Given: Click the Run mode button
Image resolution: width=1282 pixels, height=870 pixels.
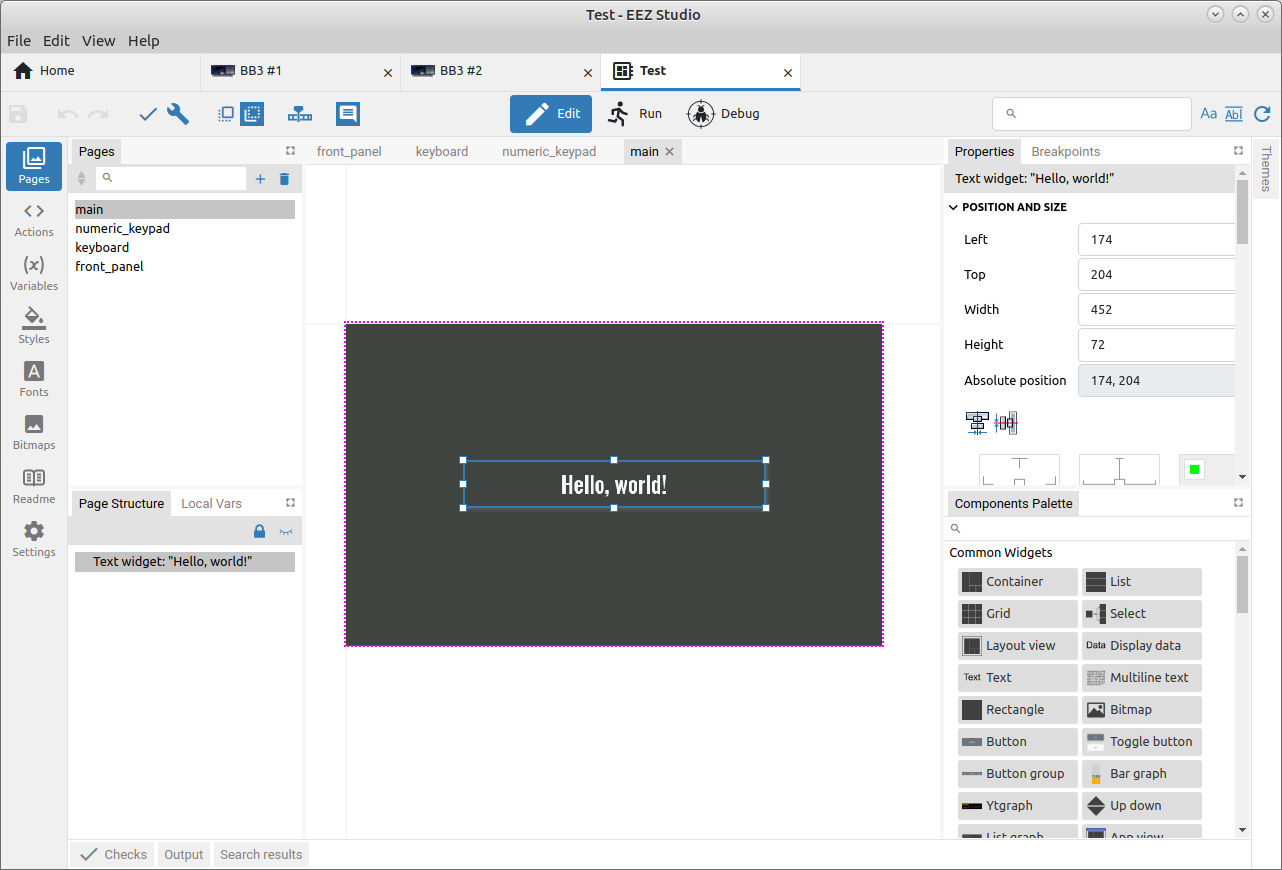Looking at the screenshot, I should (x=635, y=114).
